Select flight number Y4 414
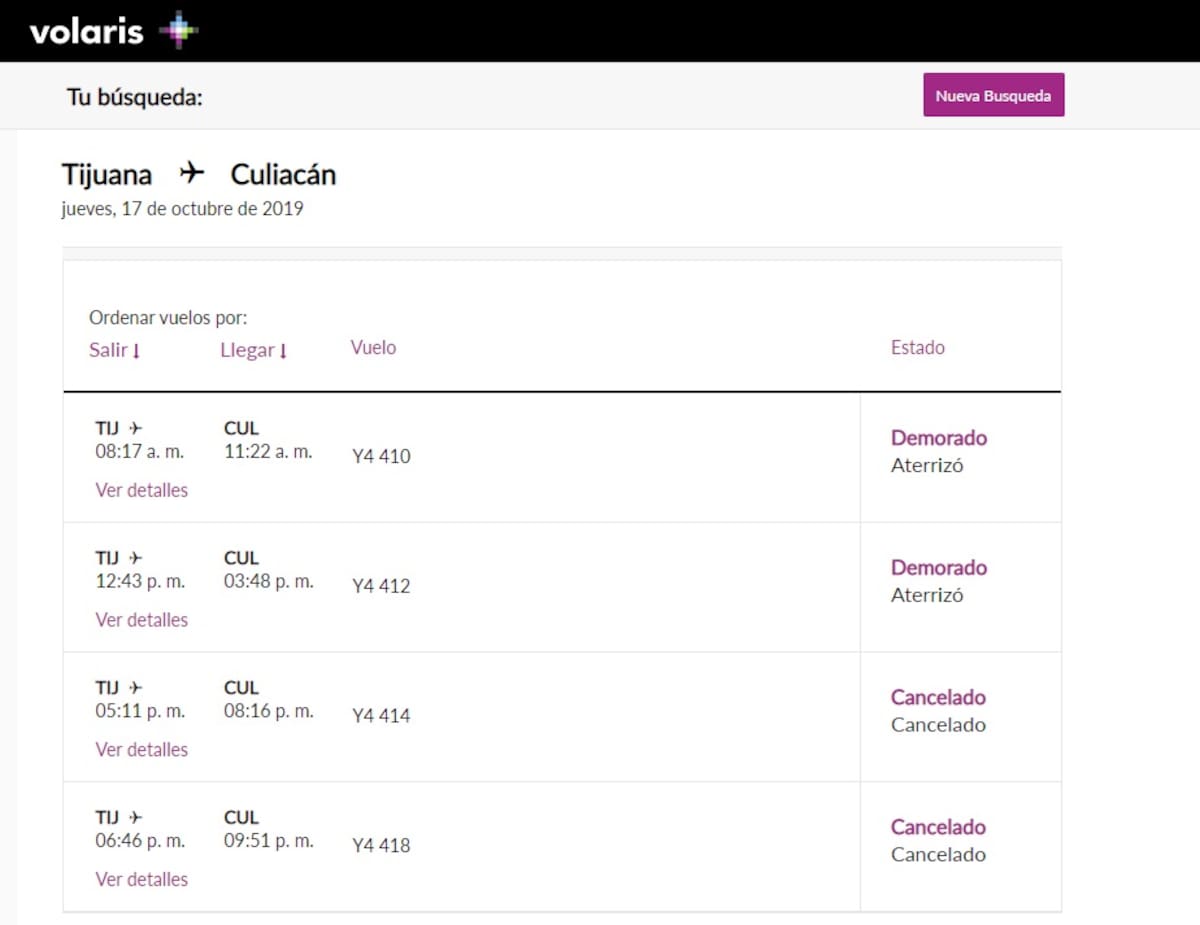This screenshot has height=925, width=1200. (381, 716)
